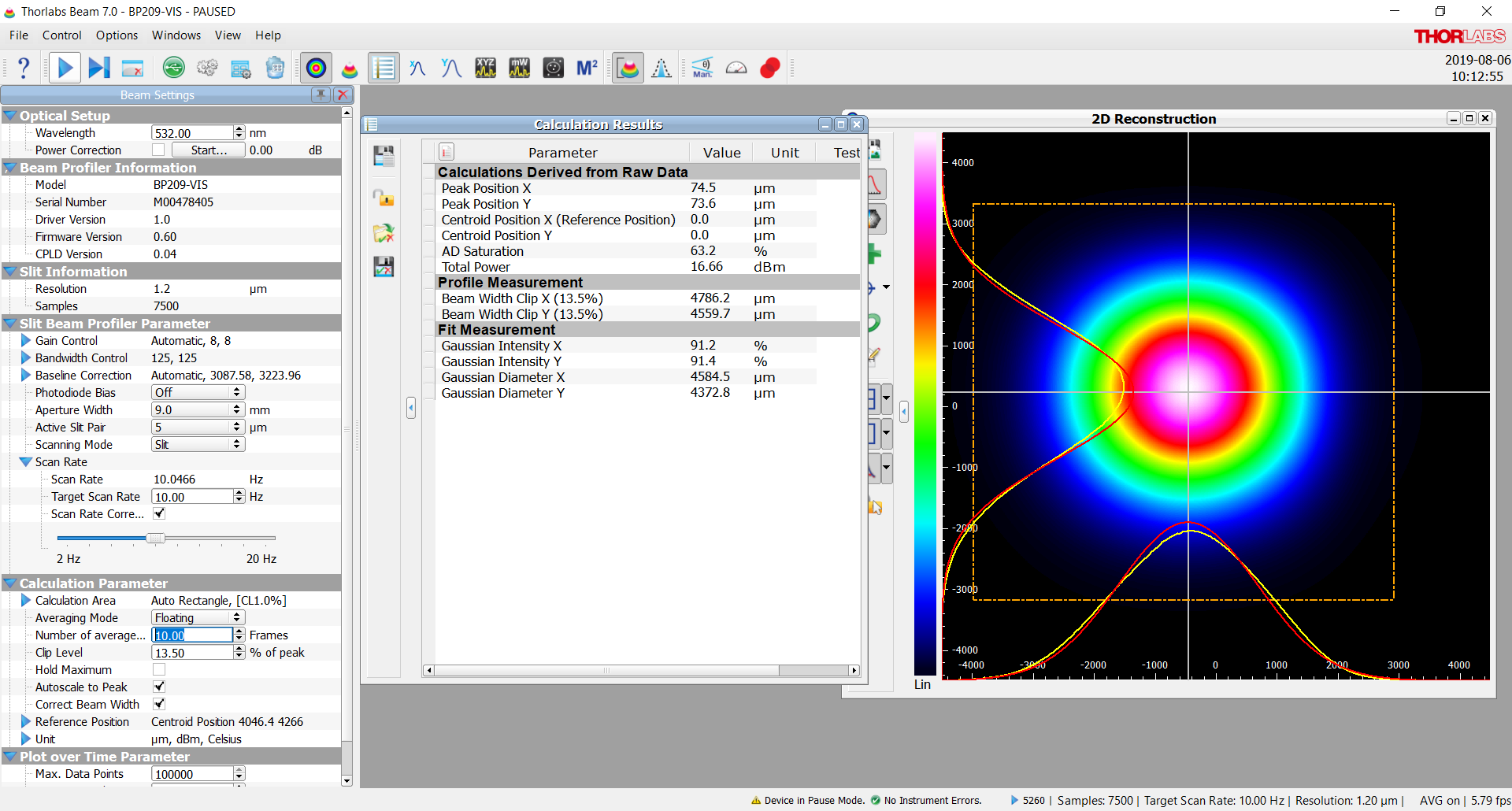The height and width of the screenshot is (811, 1512).
Task: Start continuous measurement with the play icon
Action: click(65, 69)
